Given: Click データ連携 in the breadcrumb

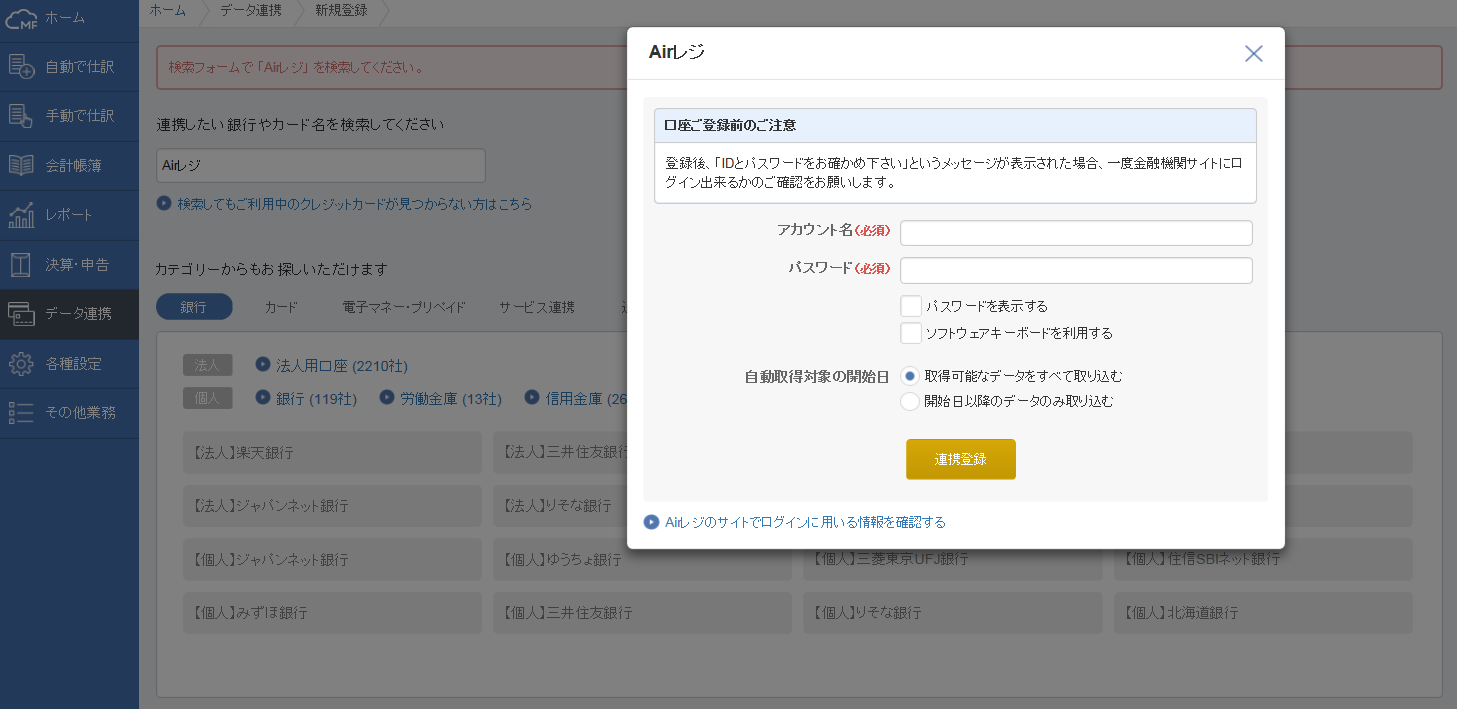Looking at the screenshot, I should point(251,9).
